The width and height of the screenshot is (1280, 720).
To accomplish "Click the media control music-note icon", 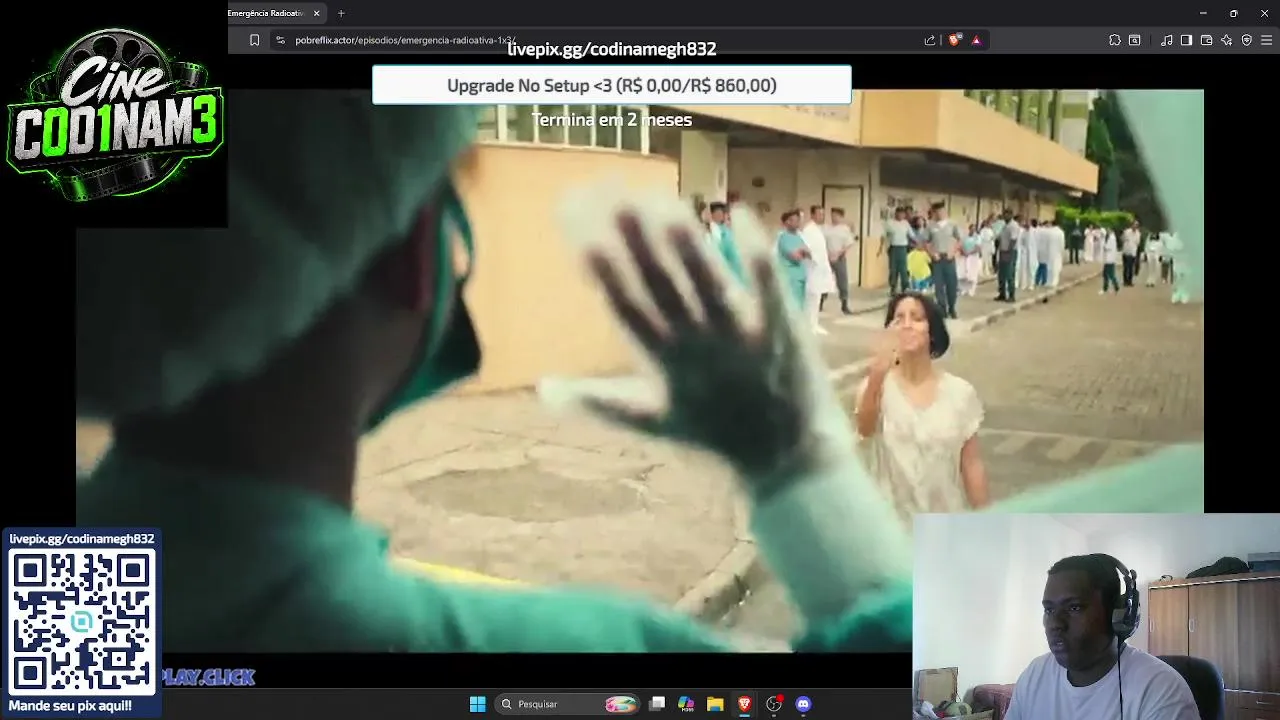I will click(1167, 40).
